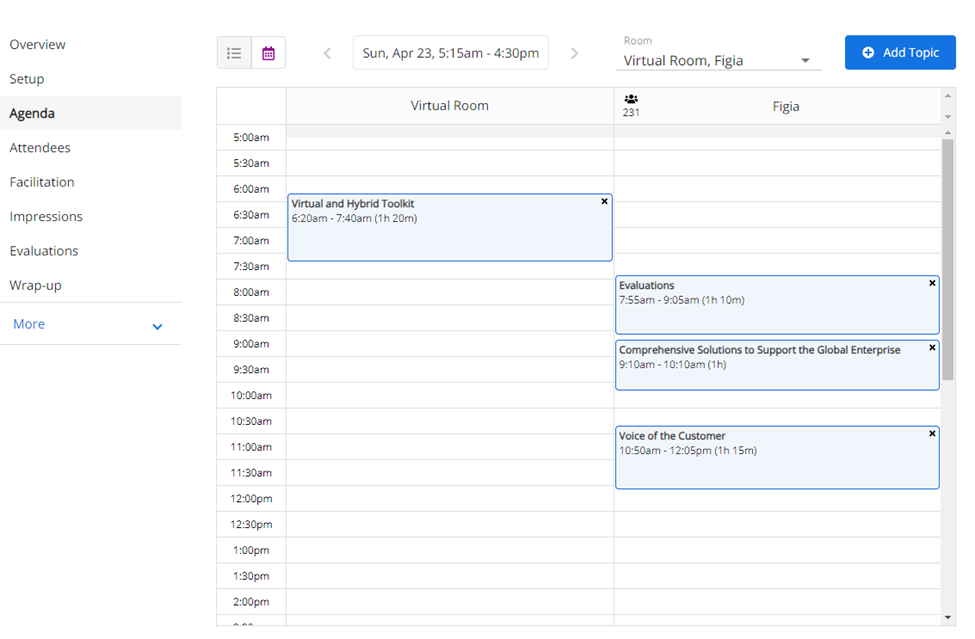Open Wrap-up in the sidebar
Image resolution: width=975 pixels, height=639 pixels.
[x=35, y=285]
